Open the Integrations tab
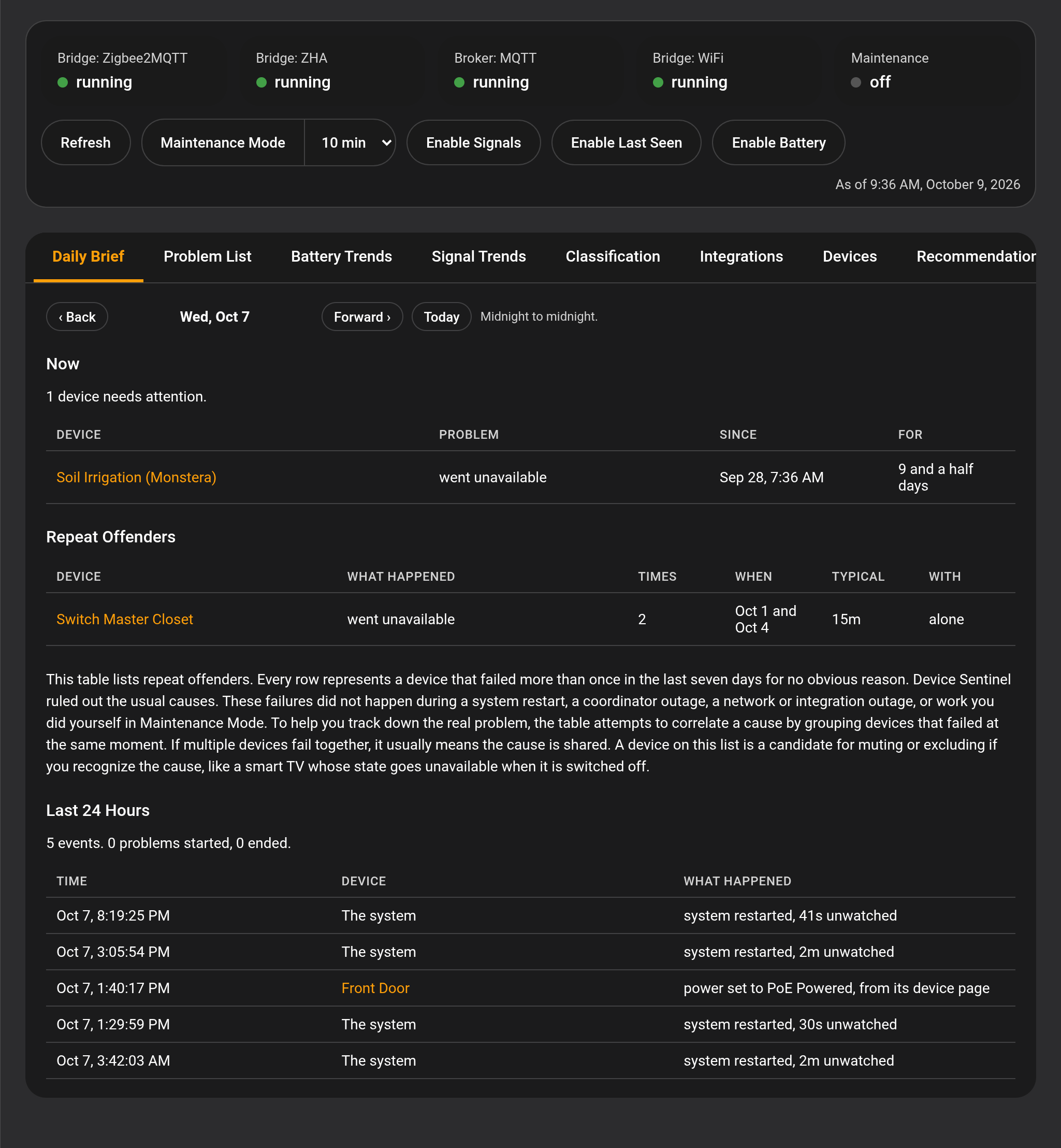 pos(741,257)
